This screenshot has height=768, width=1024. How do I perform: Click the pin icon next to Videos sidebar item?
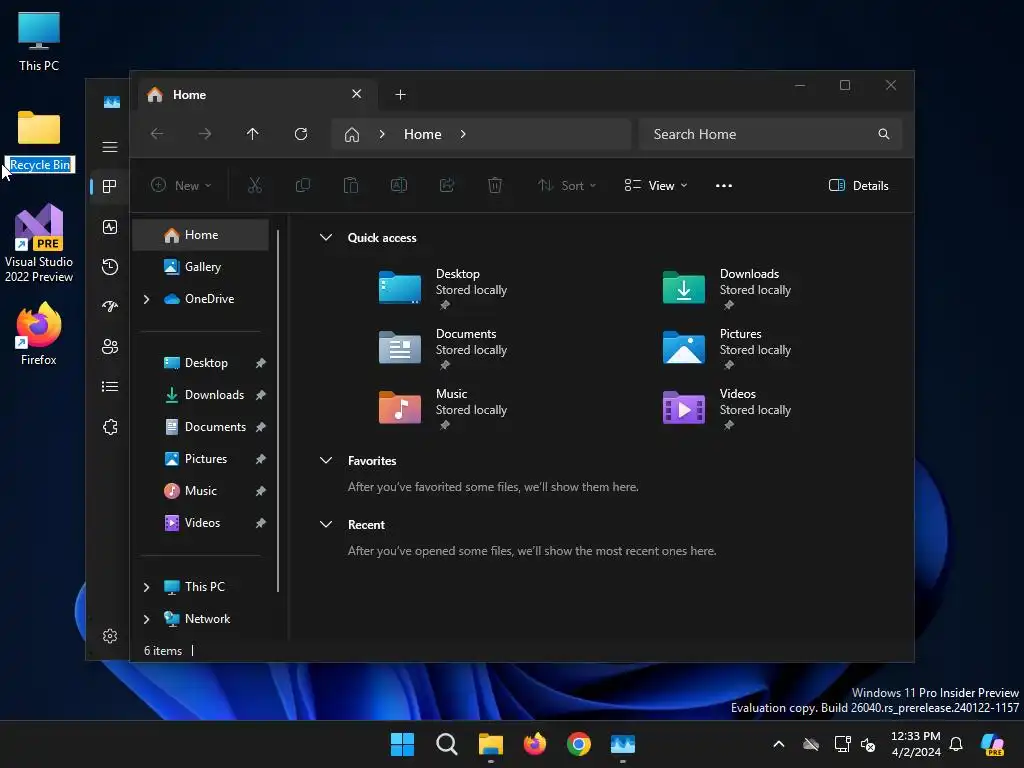tap(261, 523)
